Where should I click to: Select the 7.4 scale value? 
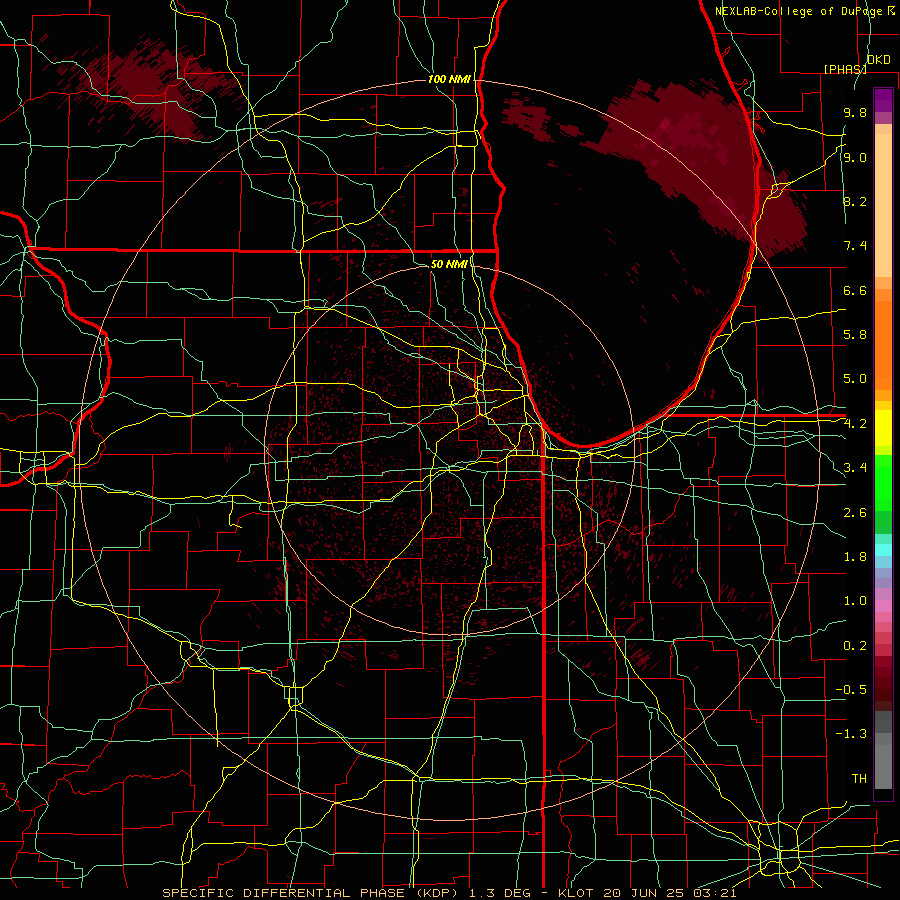point(855,246)
